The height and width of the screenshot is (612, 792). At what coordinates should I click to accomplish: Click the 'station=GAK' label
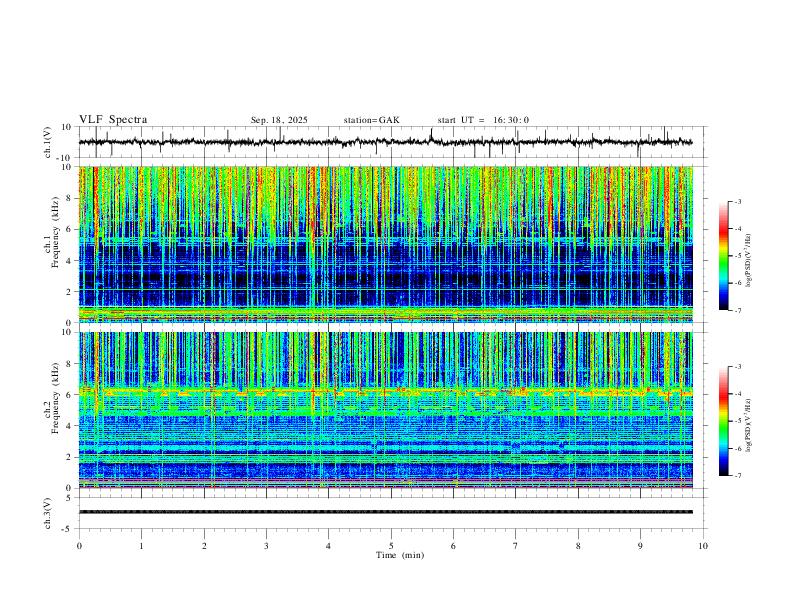point(371,120)
